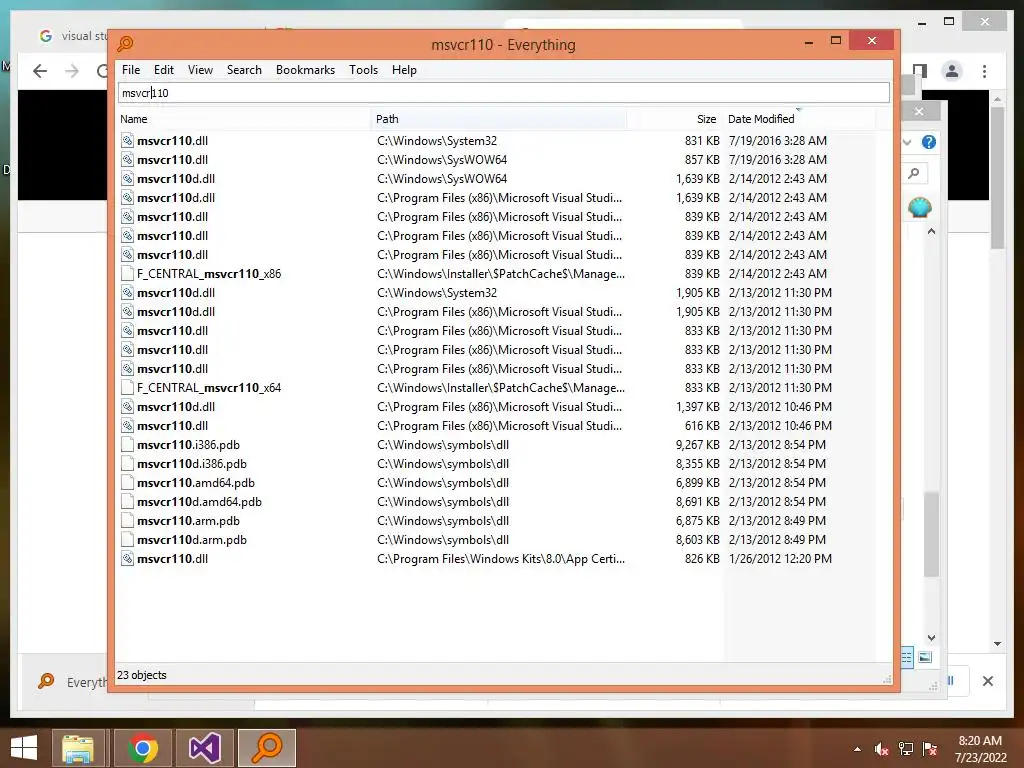The image size is (1024, 768).
Task: Click the 23 objects status bar text
Action: pos(142,675)
